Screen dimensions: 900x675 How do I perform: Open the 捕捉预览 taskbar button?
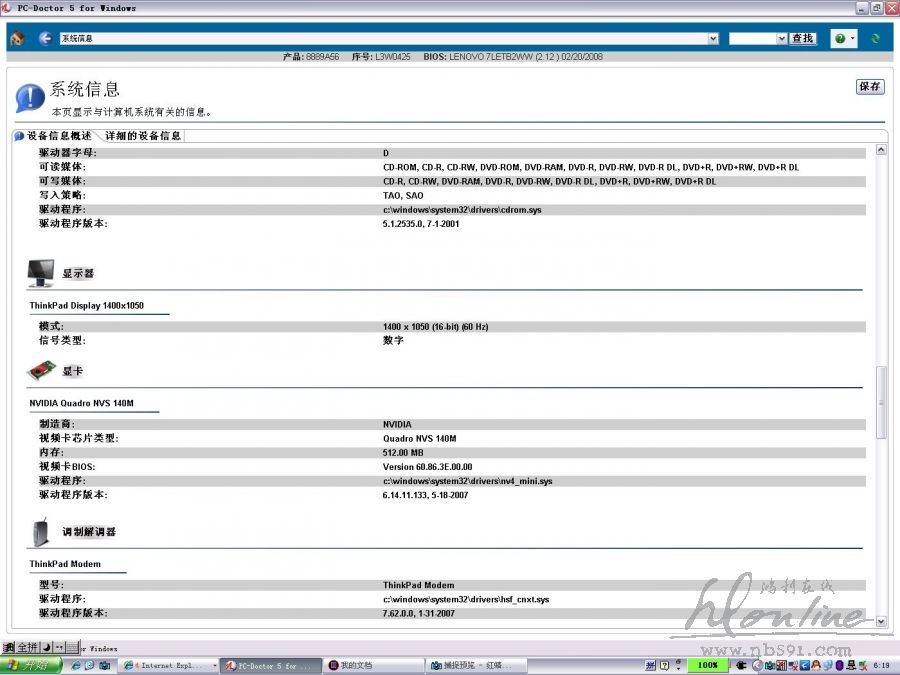(x=478, y=666)
